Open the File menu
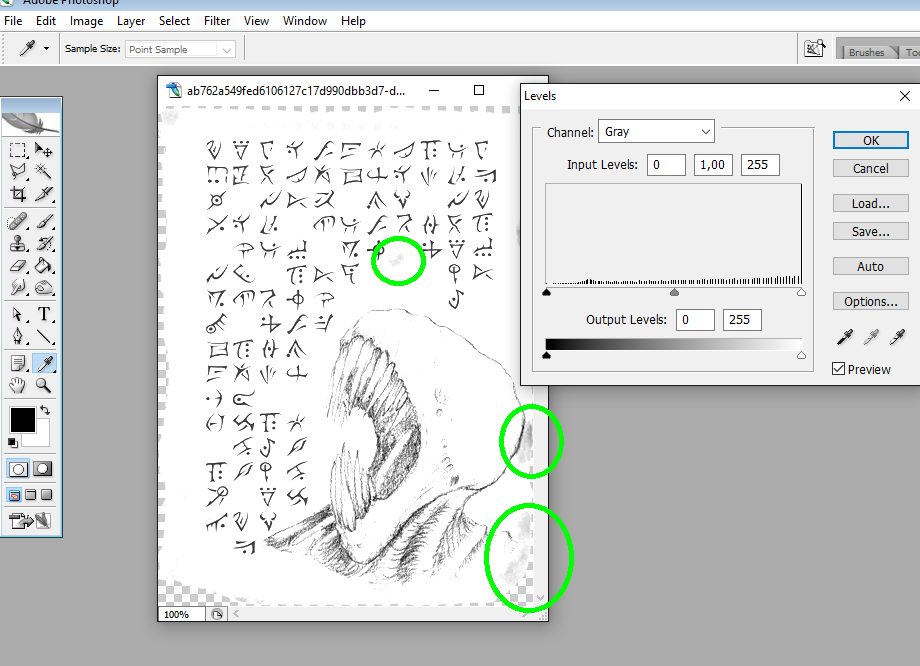The width and height of the screenshot is (920, 666). click(13, 21)
